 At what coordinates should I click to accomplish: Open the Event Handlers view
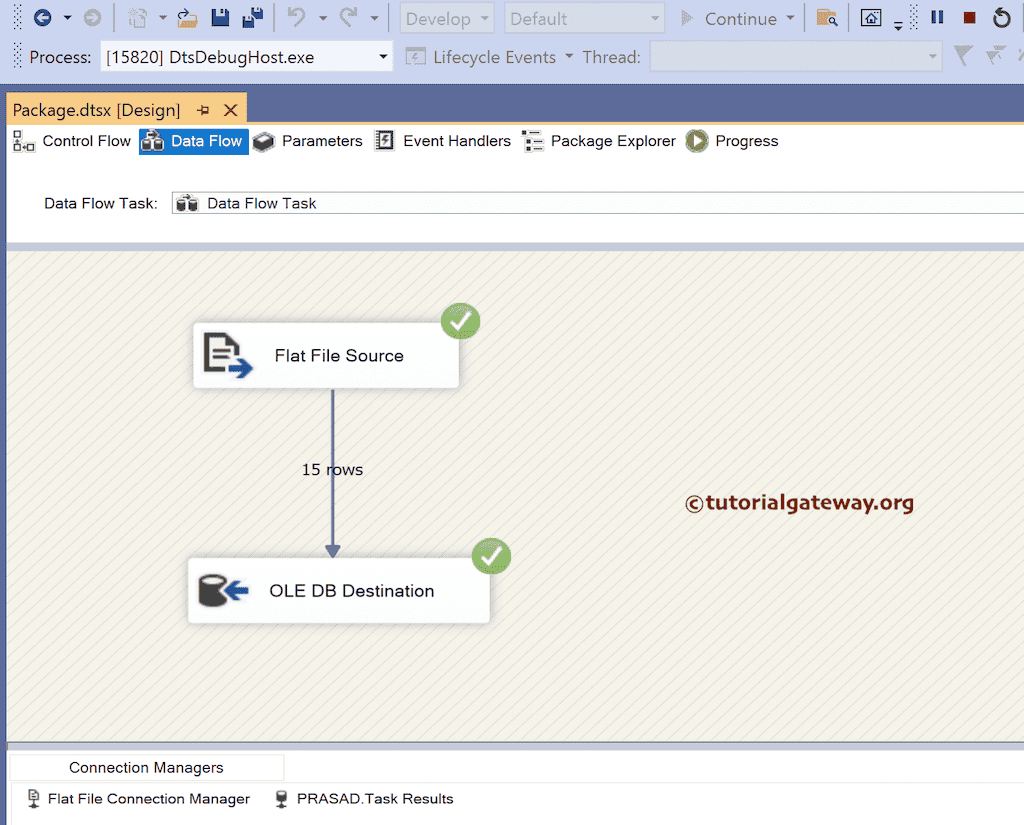coord(456,141)
